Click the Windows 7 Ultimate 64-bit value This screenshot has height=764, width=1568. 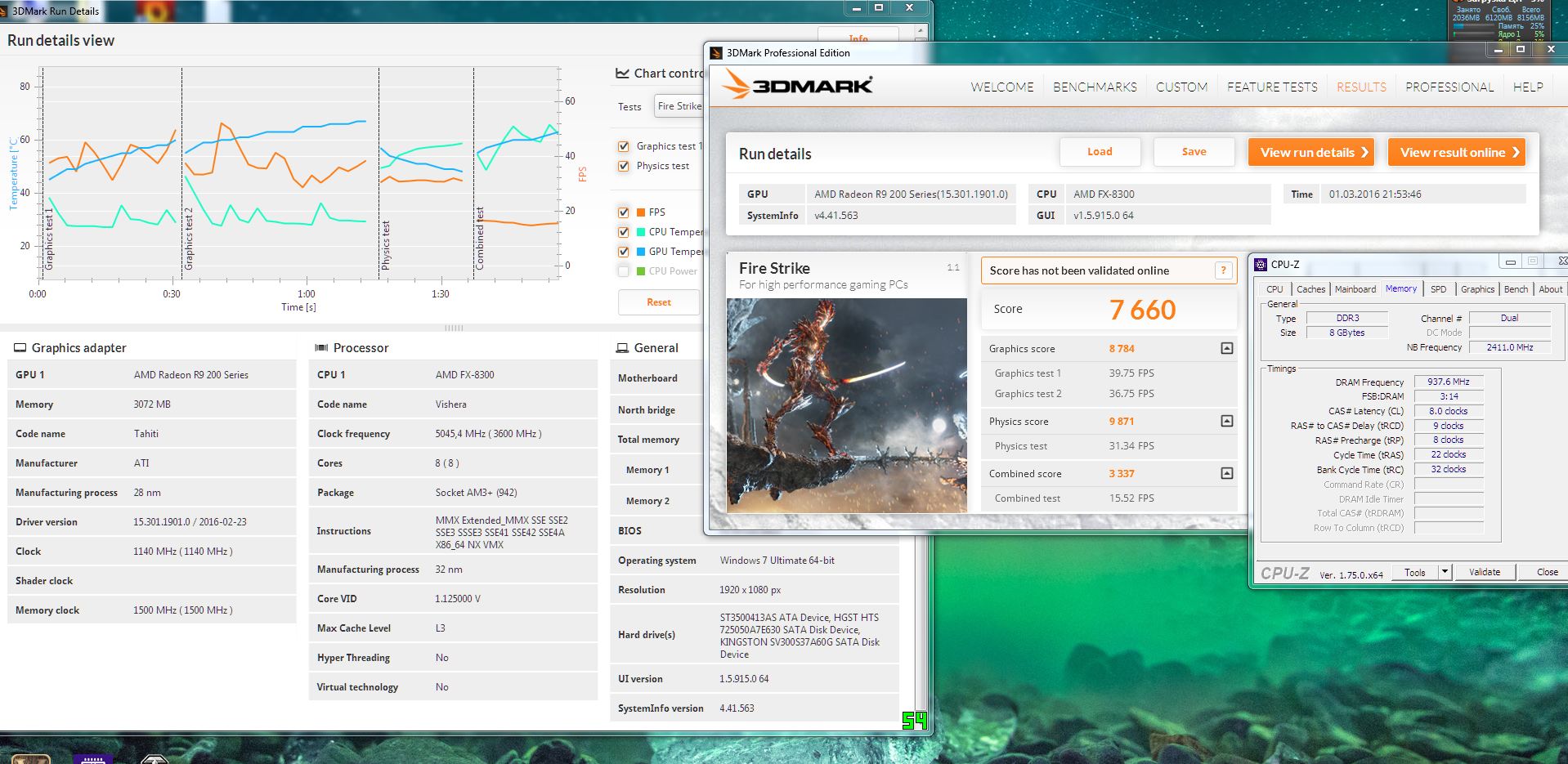(777, 561)
